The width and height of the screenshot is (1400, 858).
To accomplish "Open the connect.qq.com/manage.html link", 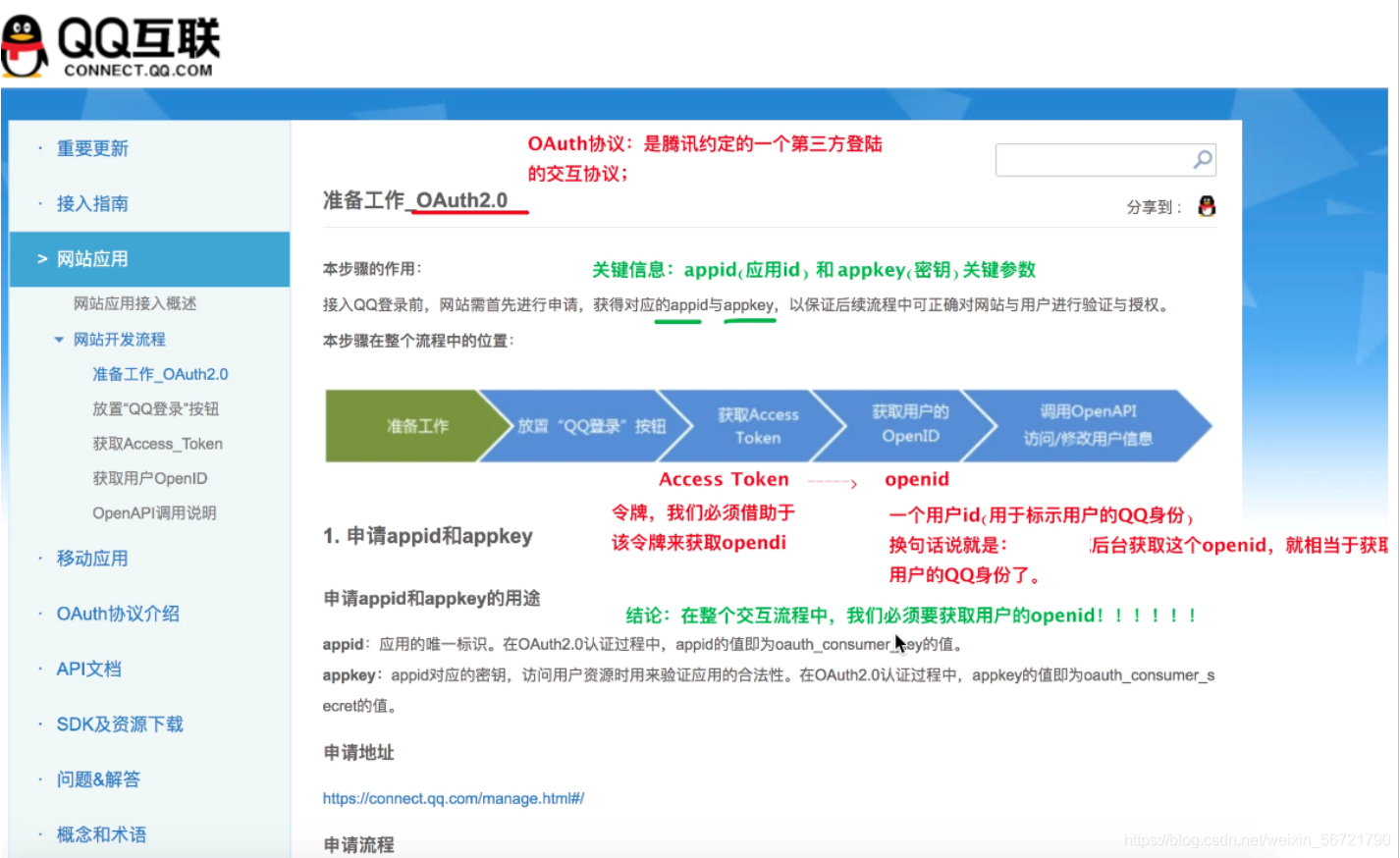I will 454,798.
